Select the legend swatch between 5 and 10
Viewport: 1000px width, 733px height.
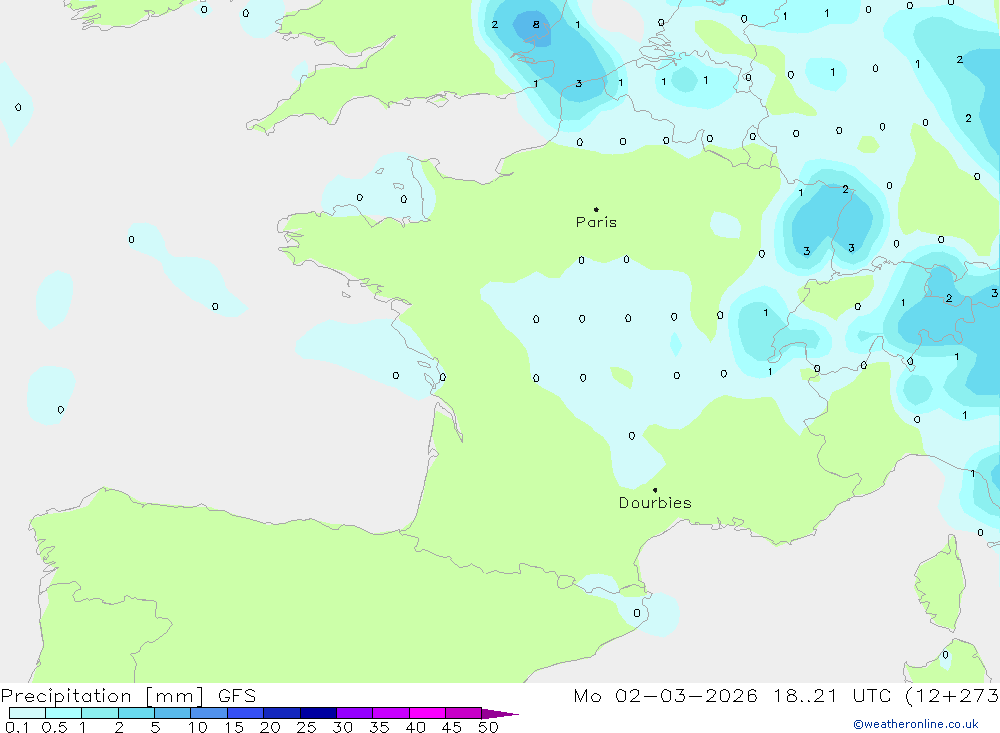173,713
